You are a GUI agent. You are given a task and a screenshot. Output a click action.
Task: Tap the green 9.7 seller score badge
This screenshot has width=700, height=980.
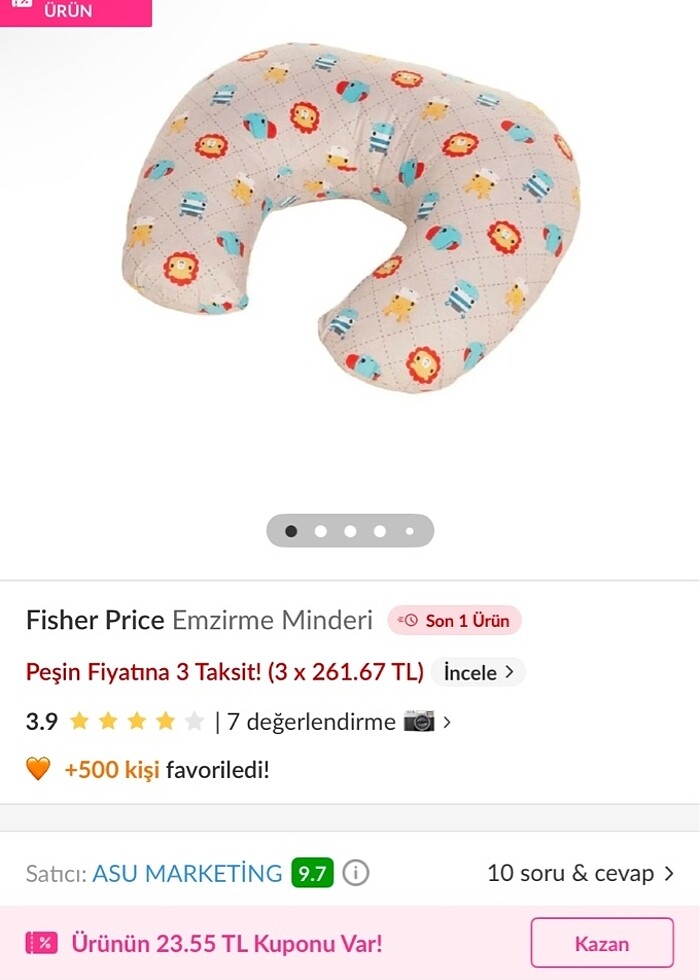point(312,873)
